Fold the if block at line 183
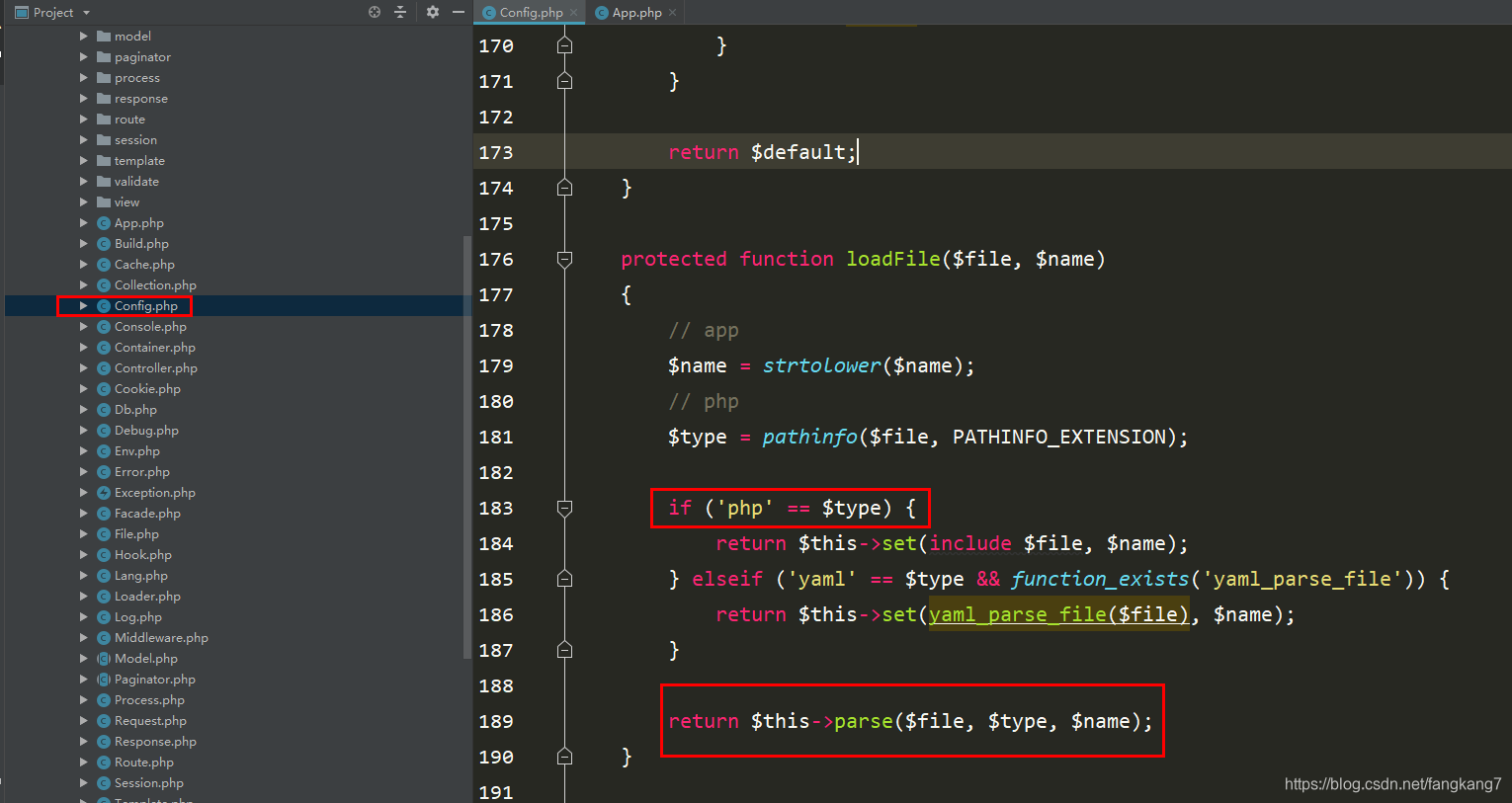1512x803 pixels. tap(564, 509)
